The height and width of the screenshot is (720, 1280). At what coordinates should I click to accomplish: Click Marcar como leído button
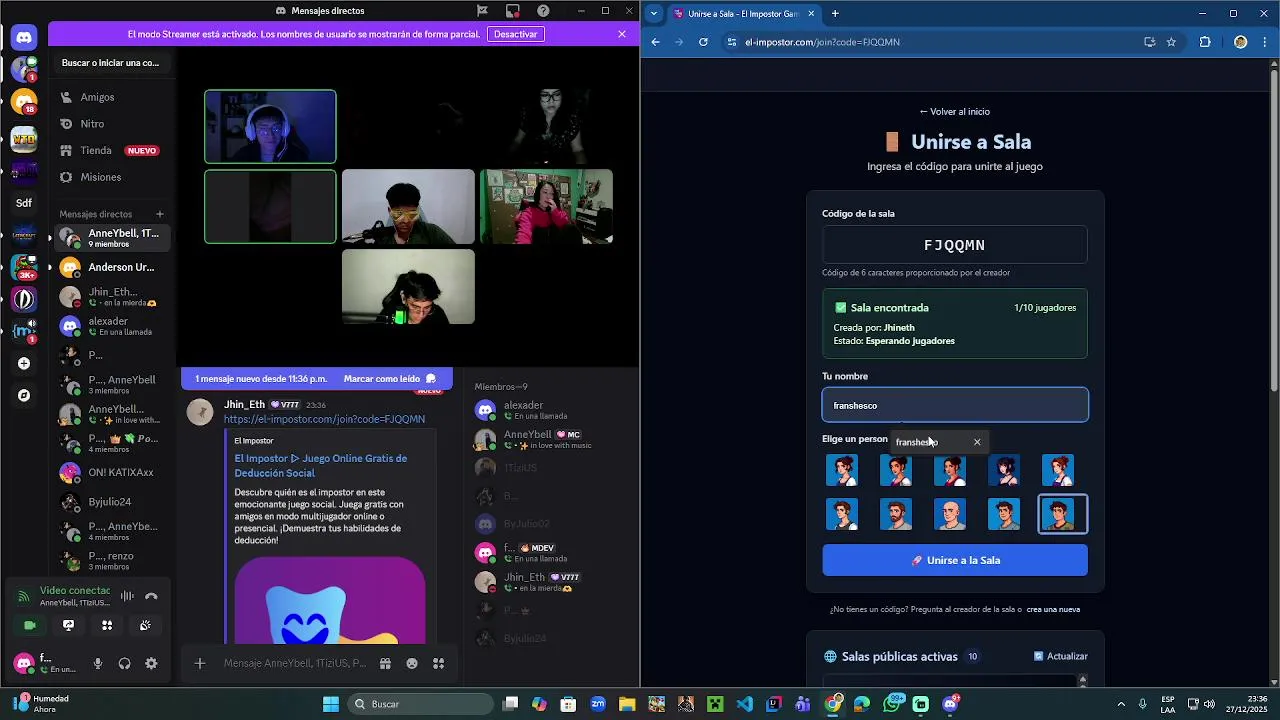tap(390, 379)
